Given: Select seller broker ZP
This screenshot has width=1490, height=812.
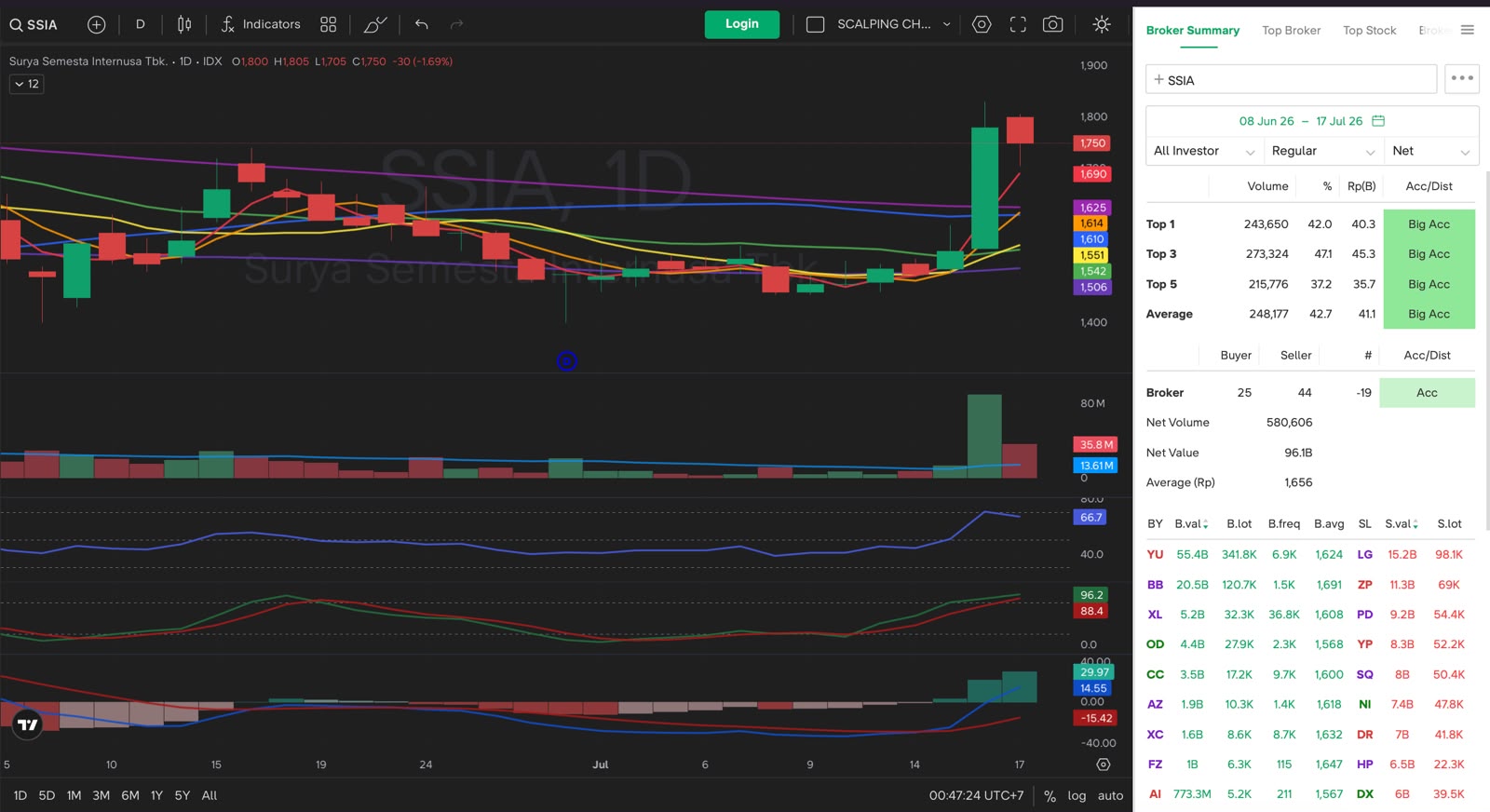Looking at the screenshot, I should click(1365, 585).
